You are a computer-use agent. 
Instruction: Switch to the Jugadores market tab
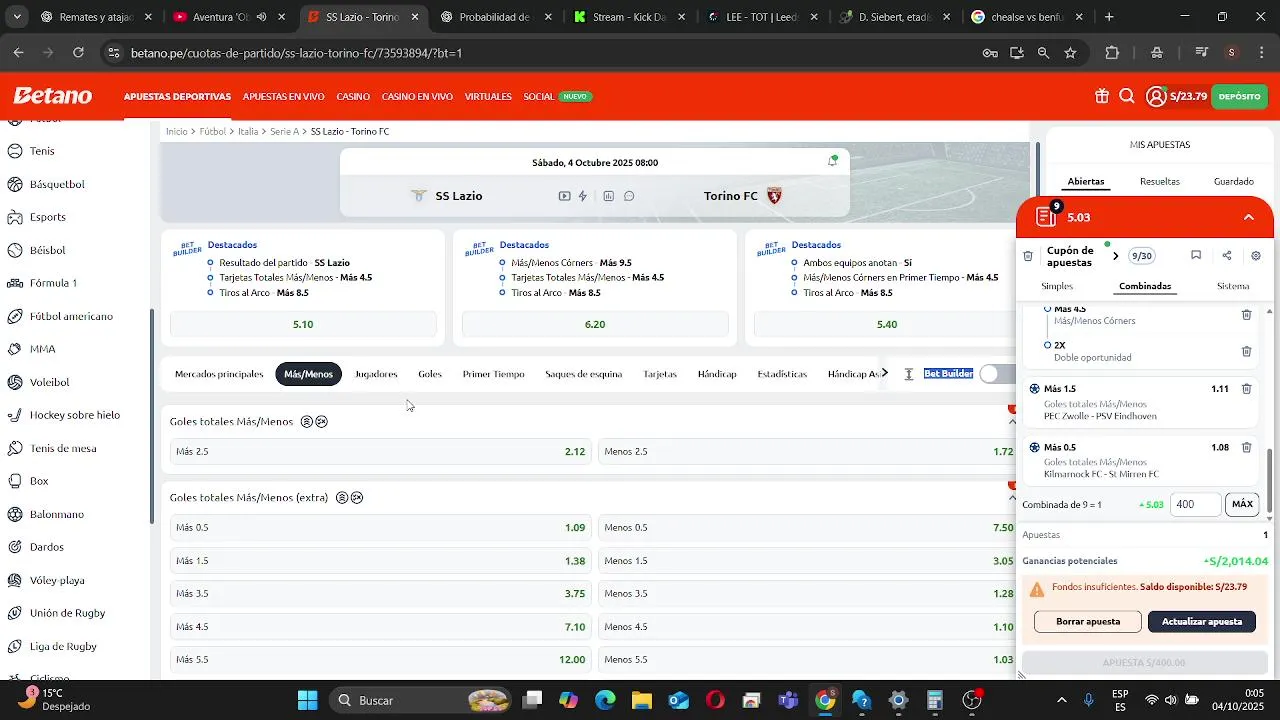pos(376,374)
